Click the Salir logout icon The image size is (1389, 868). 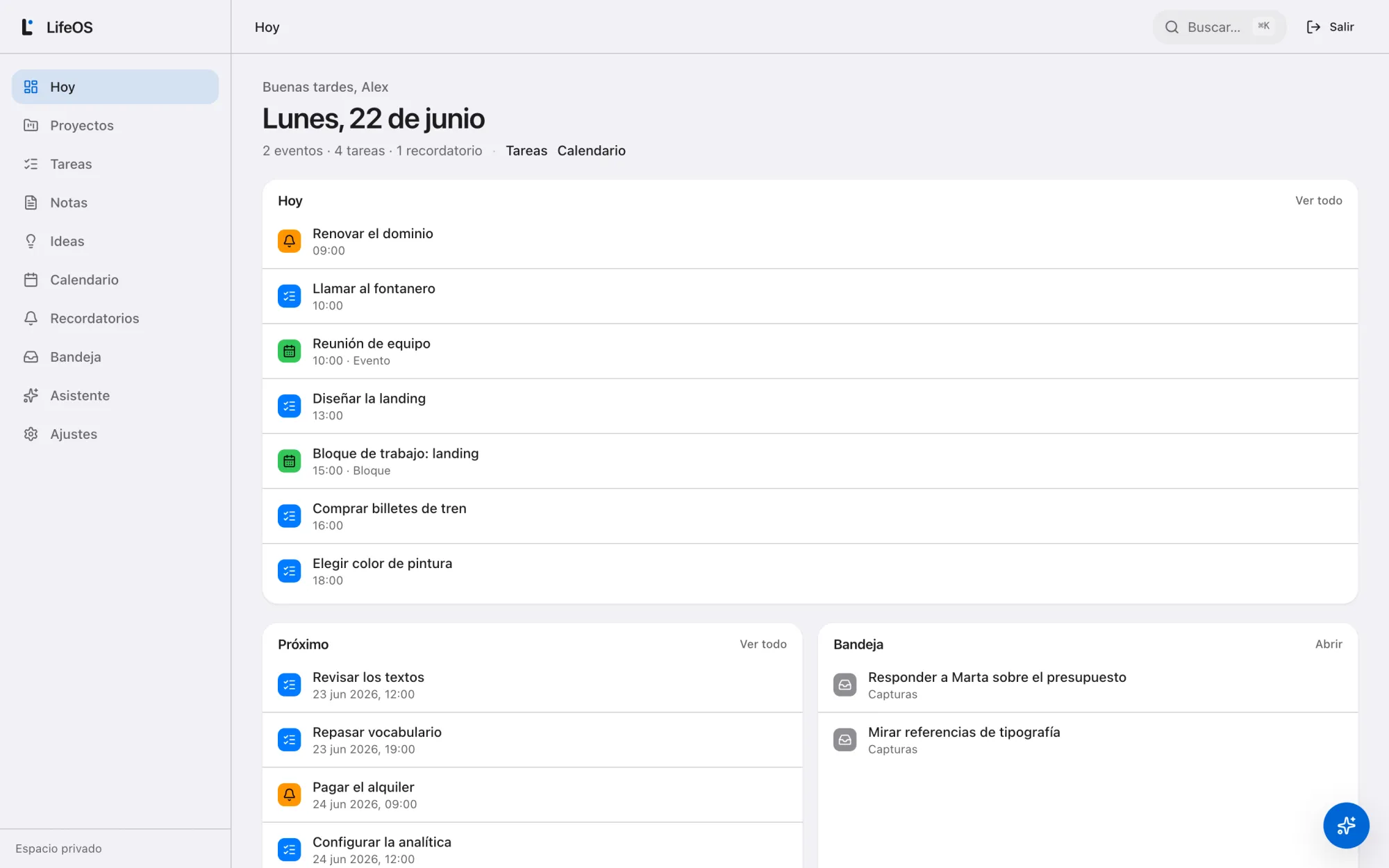coord(1313,27)
